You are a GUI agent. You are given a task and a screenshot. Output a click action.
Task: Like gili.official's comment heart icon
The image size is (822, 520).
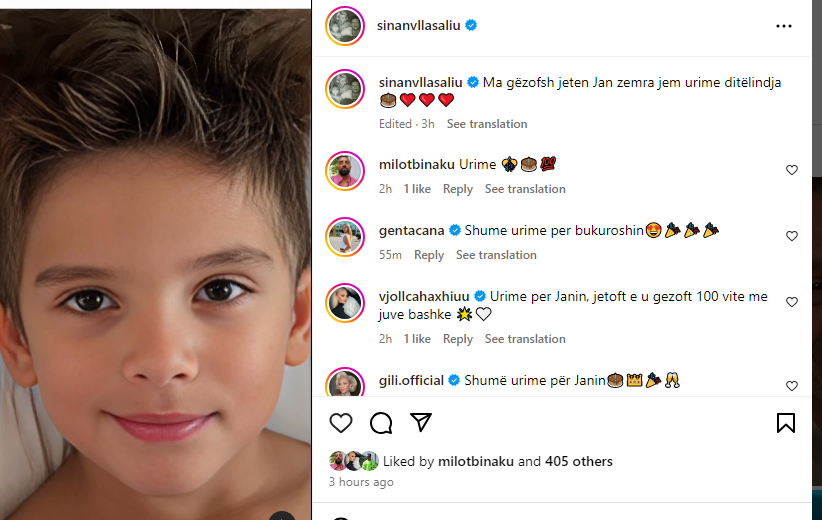(792, 386)
